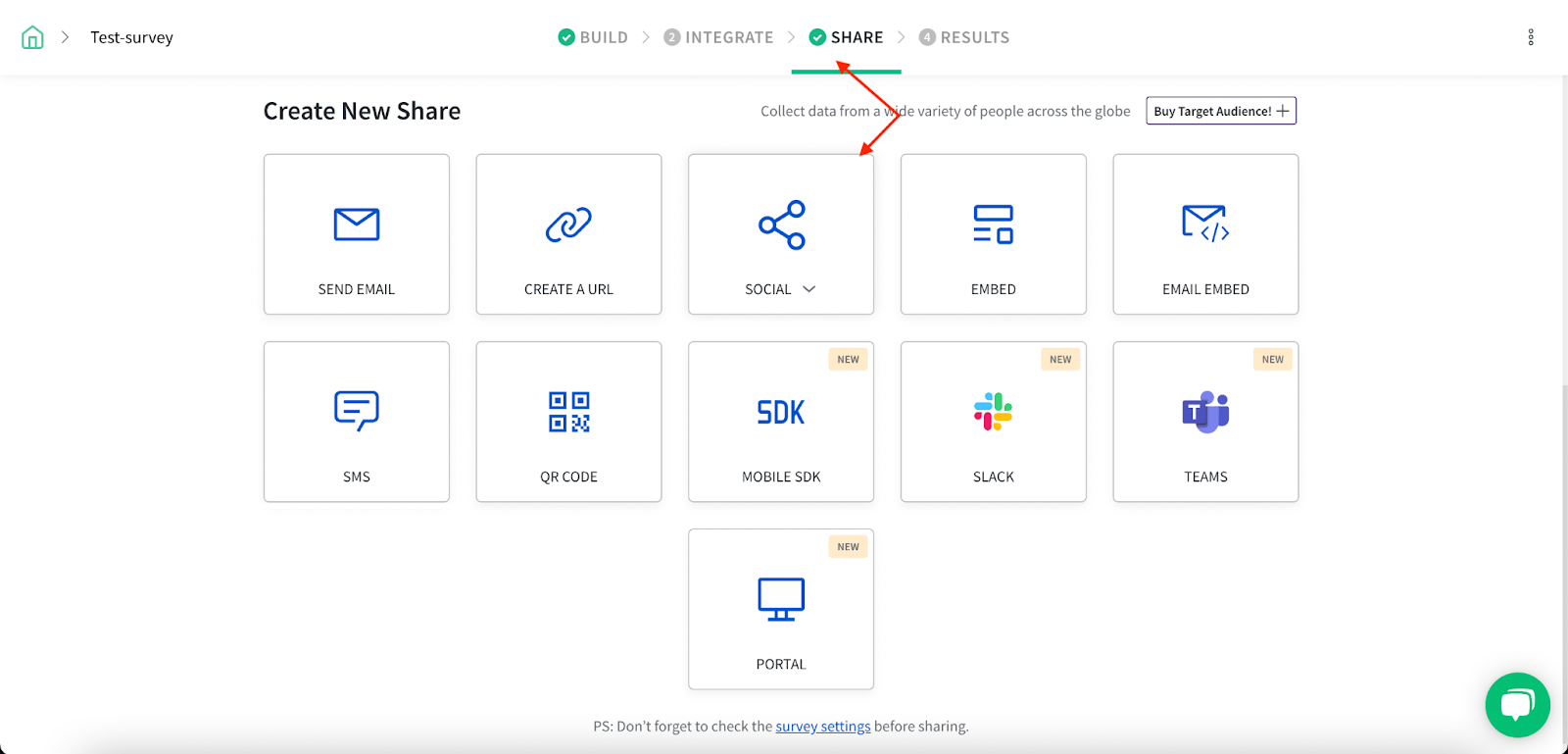Click the Mobile SDK icon

click(x=781, y=412)
